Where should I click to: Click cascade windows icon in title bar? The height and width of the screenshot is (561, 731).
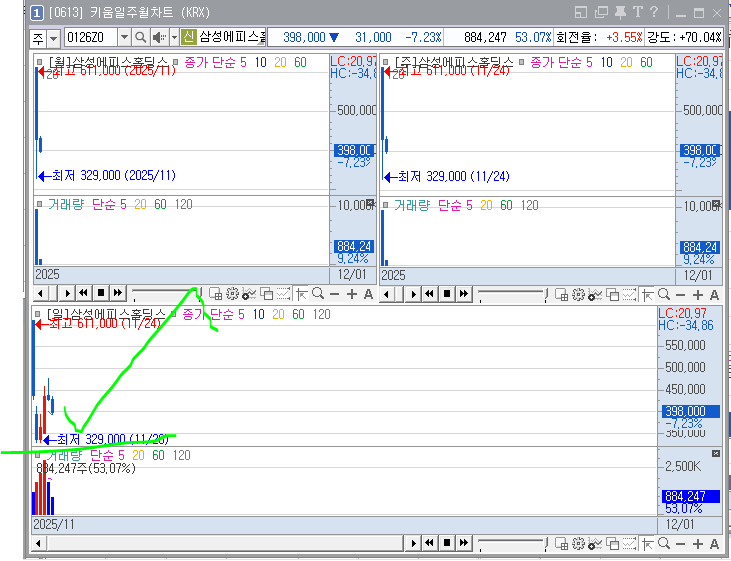tap(601, 13)
